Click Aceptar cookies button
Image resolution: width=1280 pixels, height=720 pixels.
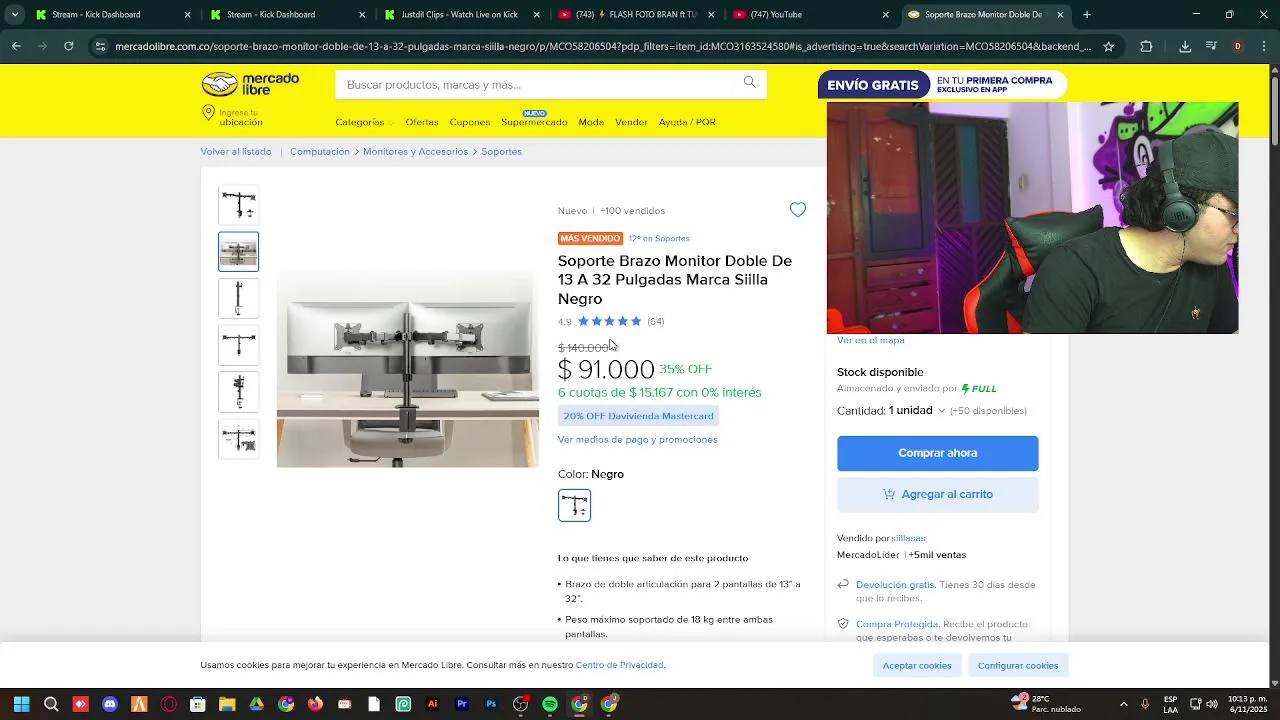click(916, 665)
